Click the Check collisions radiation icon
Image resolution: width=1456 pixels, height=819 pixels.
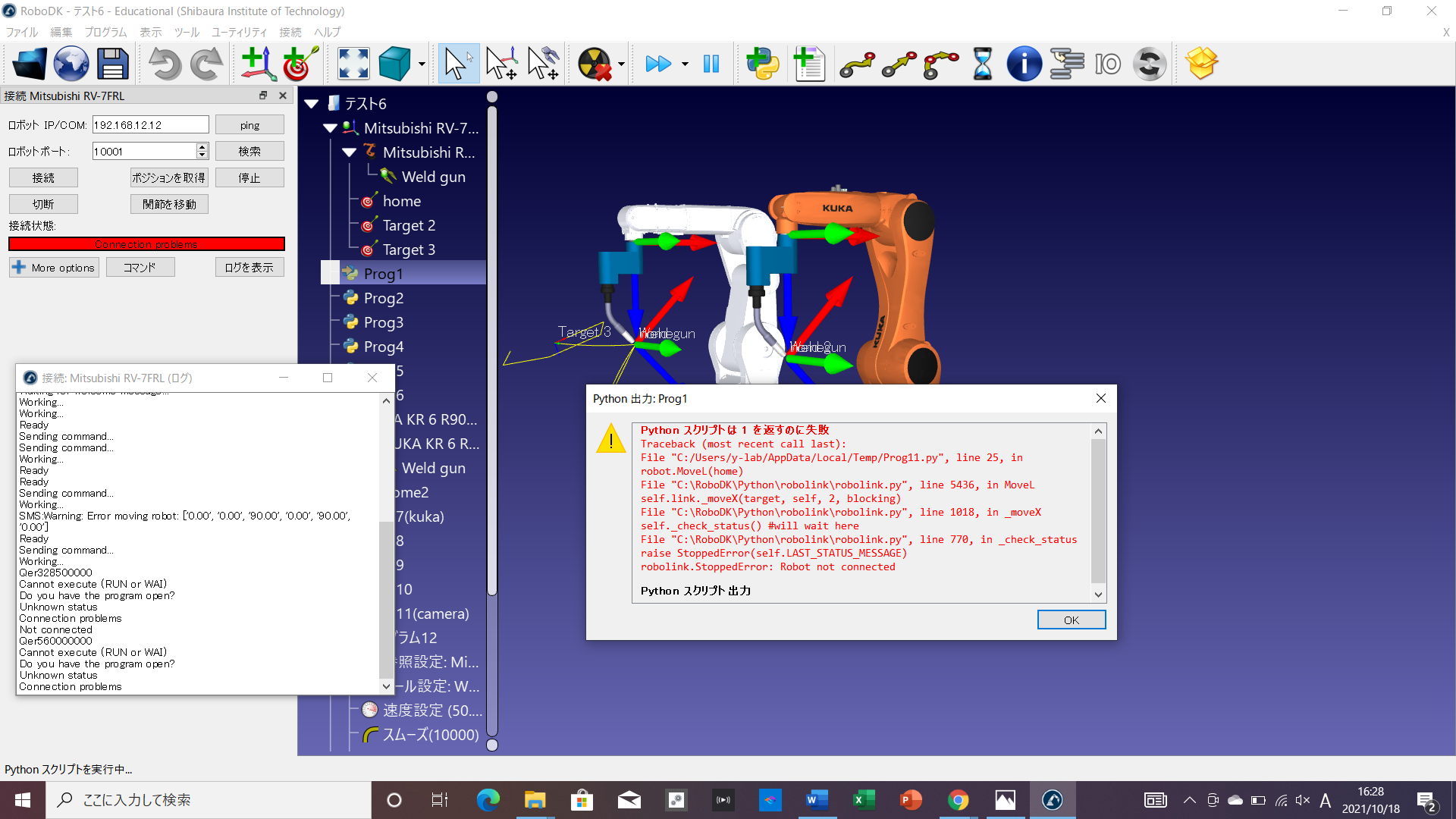595,64
